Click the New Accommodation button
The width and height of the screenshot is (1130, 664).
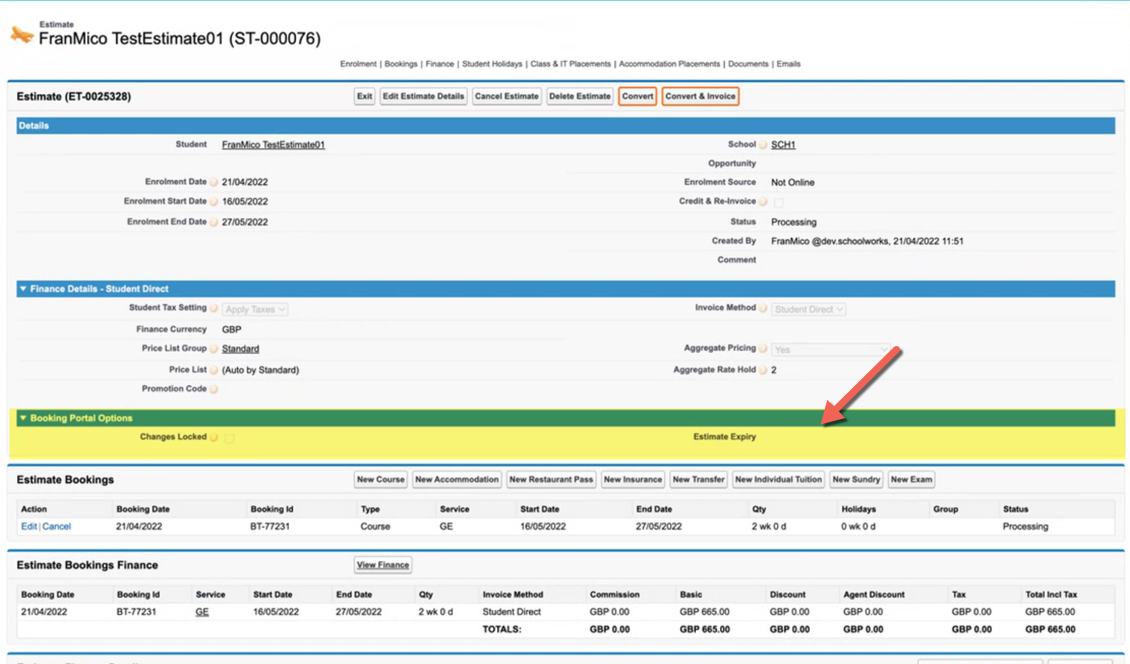[456, 480]
